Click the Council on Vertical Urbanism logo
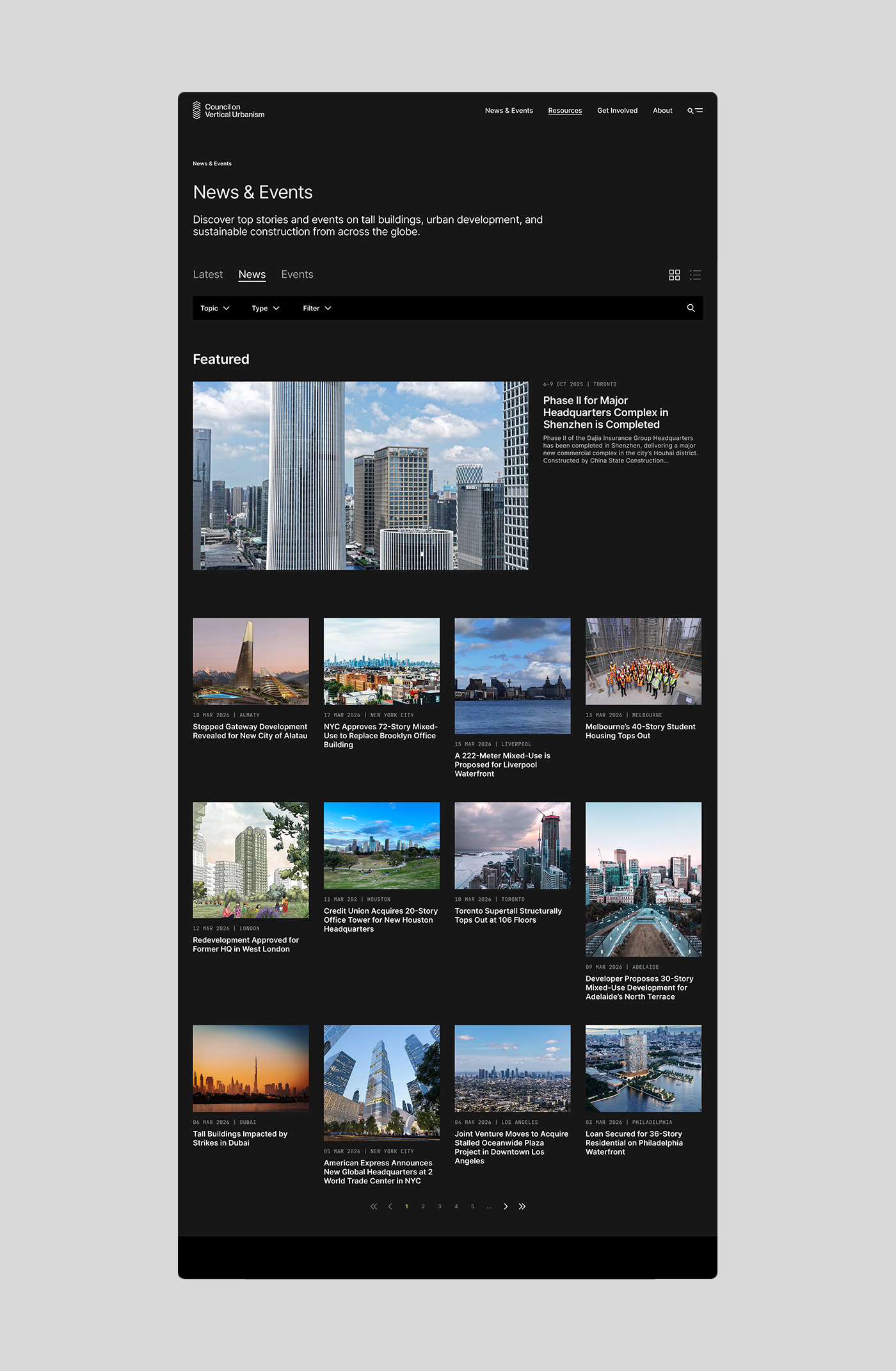Screen dimensions: 896x1371 tap(228, 111)
